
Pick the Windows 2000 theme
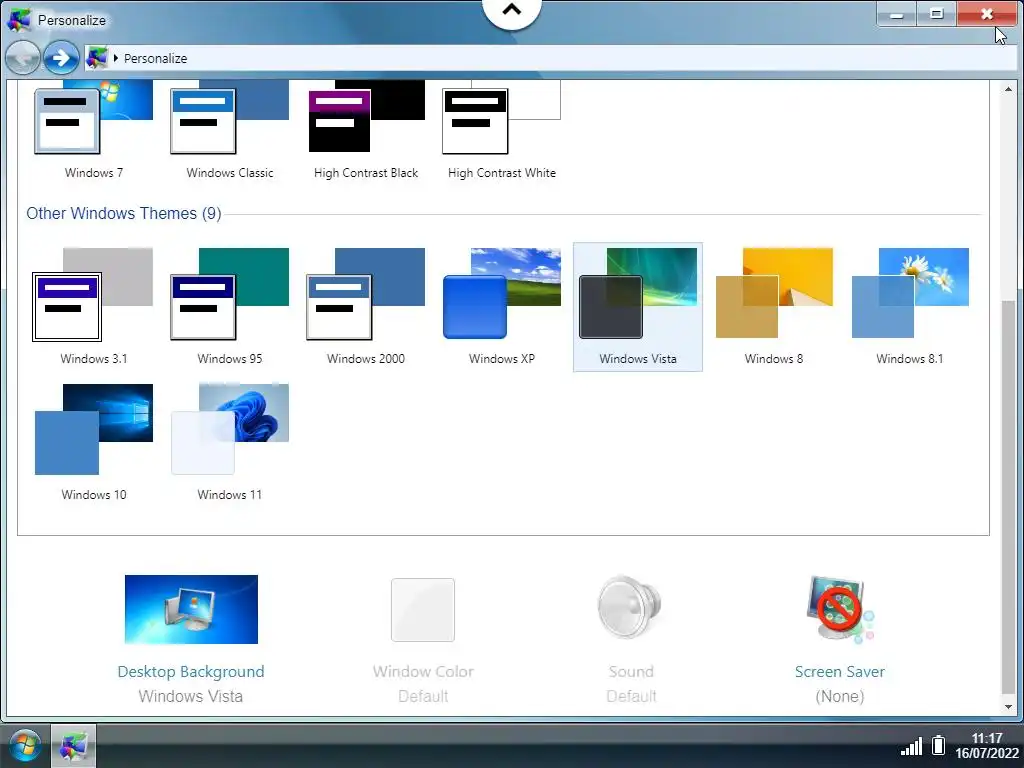[x=366, y=307]
